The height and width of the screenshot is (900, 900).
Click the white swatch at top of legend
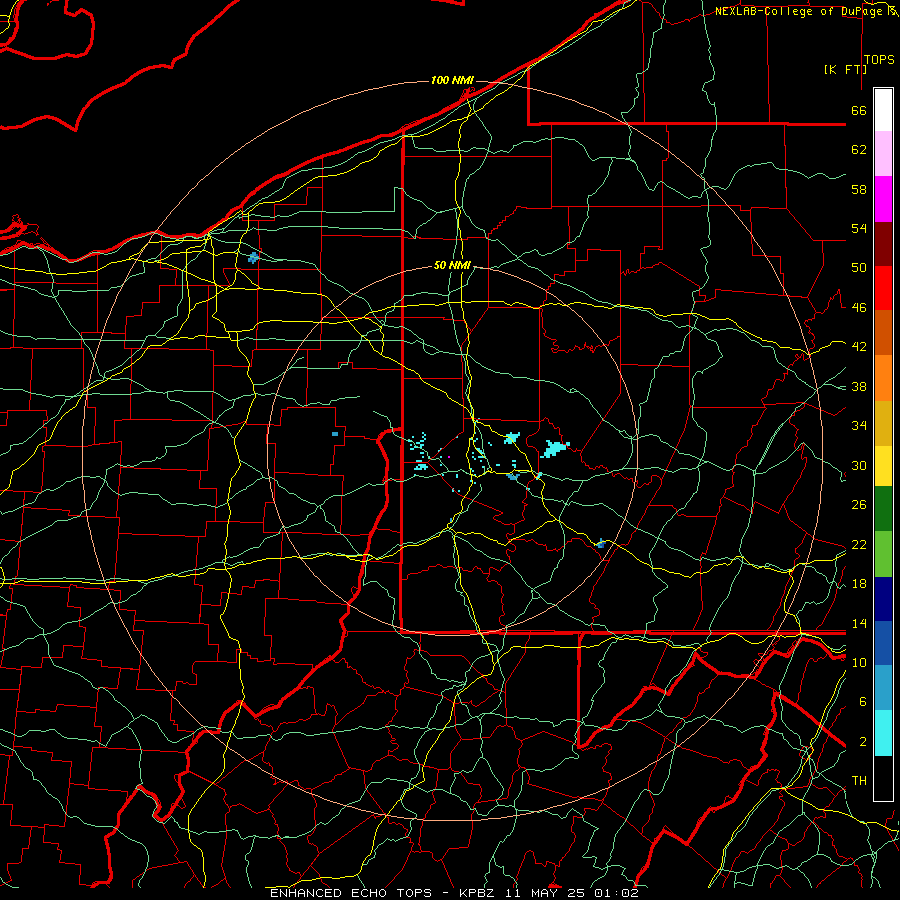(x=883, y=110)
